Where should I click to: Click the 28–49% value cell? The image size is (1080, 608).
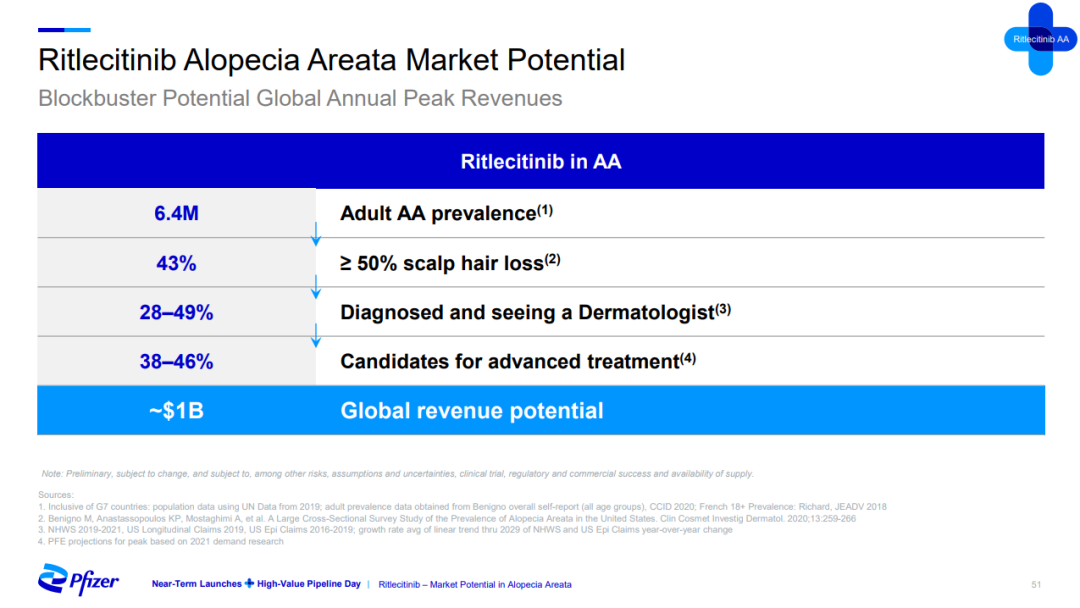[176, 313]
